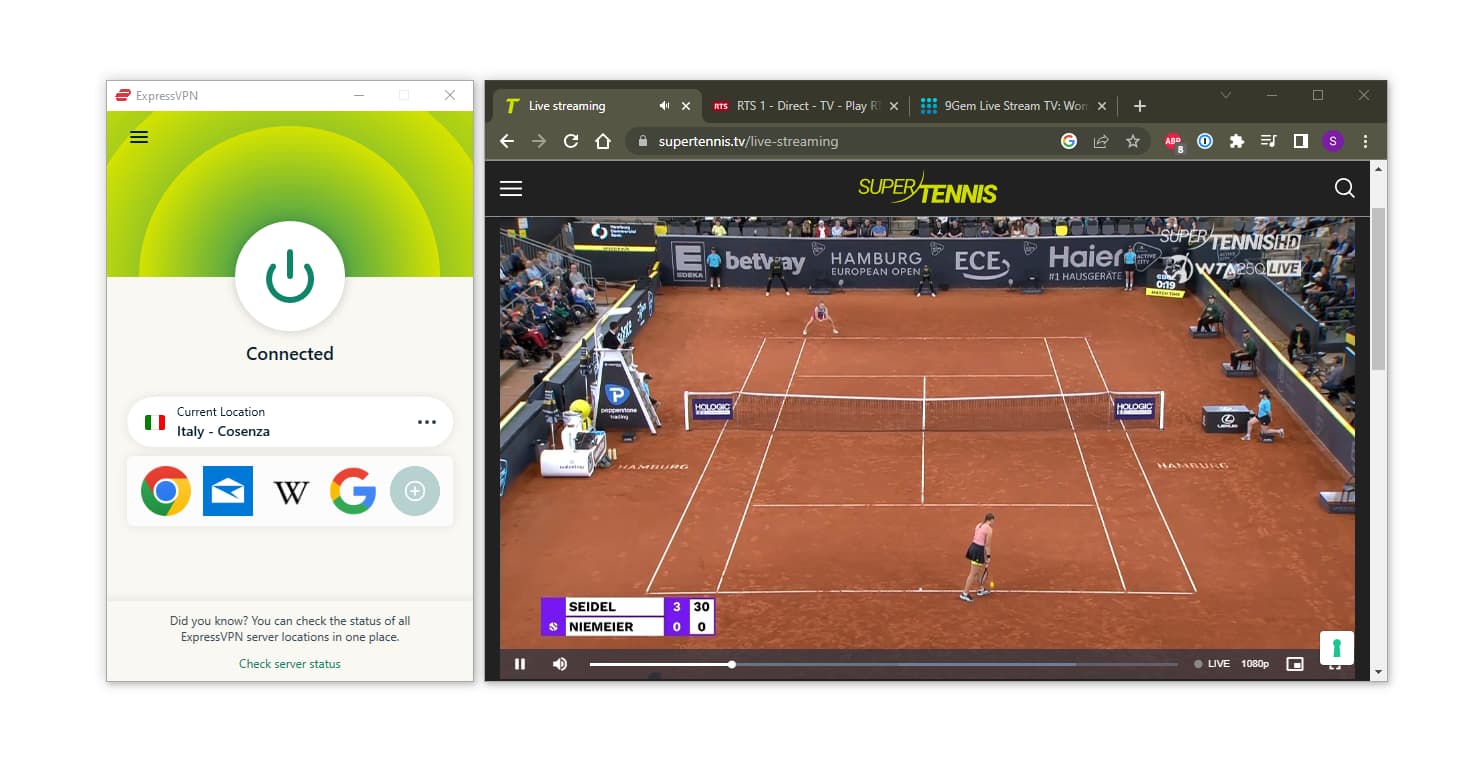The image size is (1472, 775).
Task: Open the Chrome three-dot menu
Action: click(1365, 141)
